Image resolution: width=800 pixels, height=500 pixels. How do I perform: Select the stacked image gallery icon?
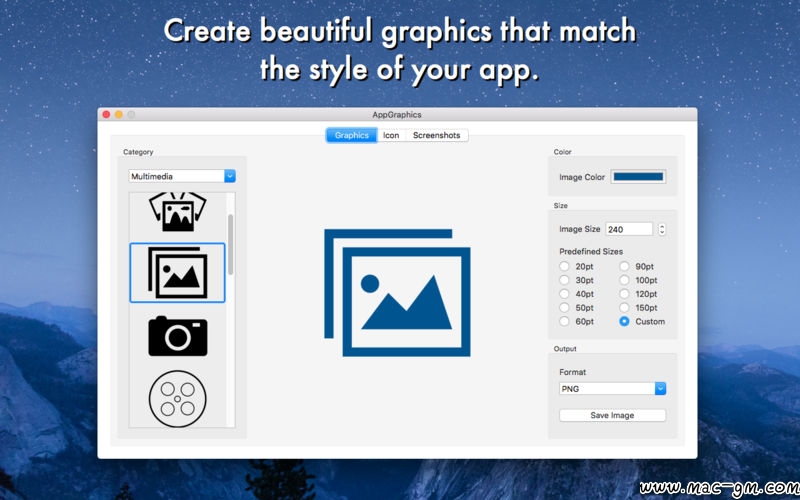tap(177, 272)
